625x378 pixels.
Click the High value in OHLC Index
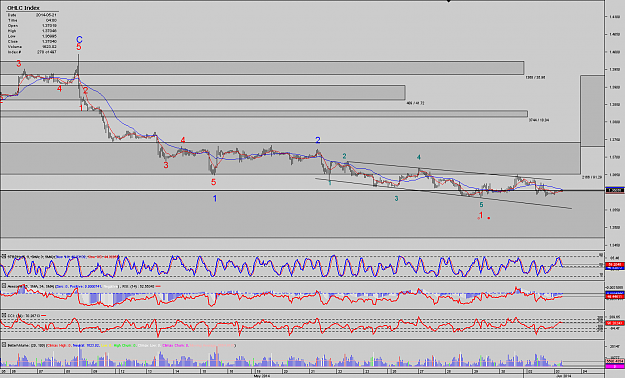pos(49,31)
